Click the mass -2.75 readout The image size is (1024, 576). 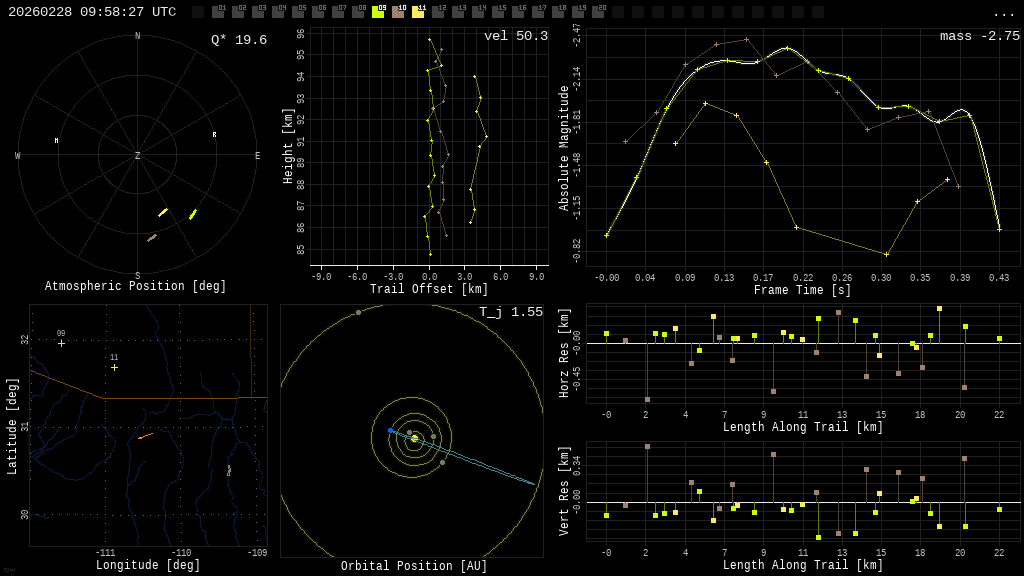click(x=979, y=36)
